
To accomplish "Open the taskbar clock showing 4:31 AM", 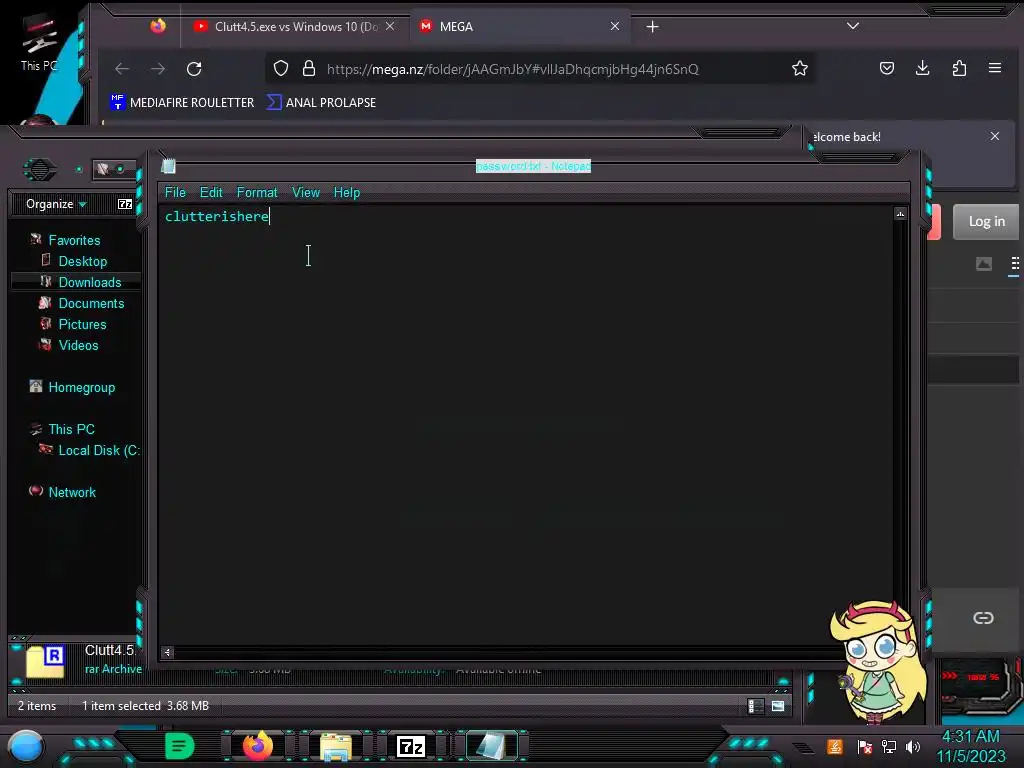I will point(971,746).
